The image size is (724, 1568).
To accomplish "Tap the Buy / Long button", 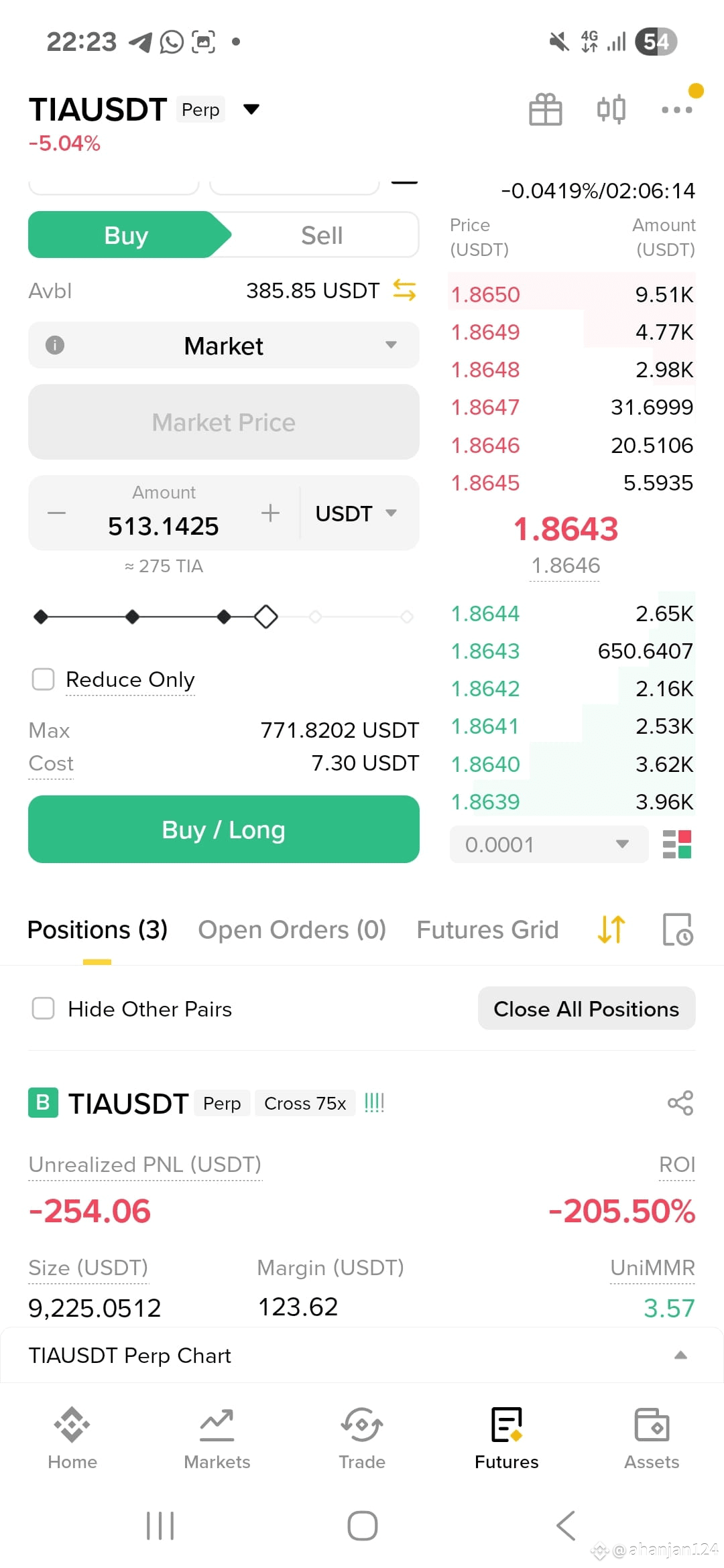I will pyautogui.click(x=224, y=829).
